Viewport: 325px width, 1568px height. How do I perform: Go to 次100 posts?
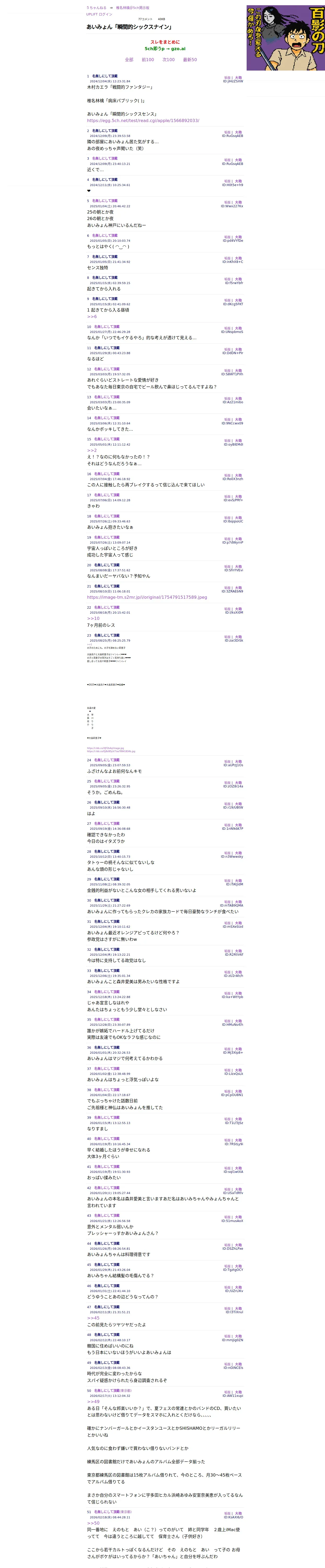pyautogui.click(x=169, y=60)
